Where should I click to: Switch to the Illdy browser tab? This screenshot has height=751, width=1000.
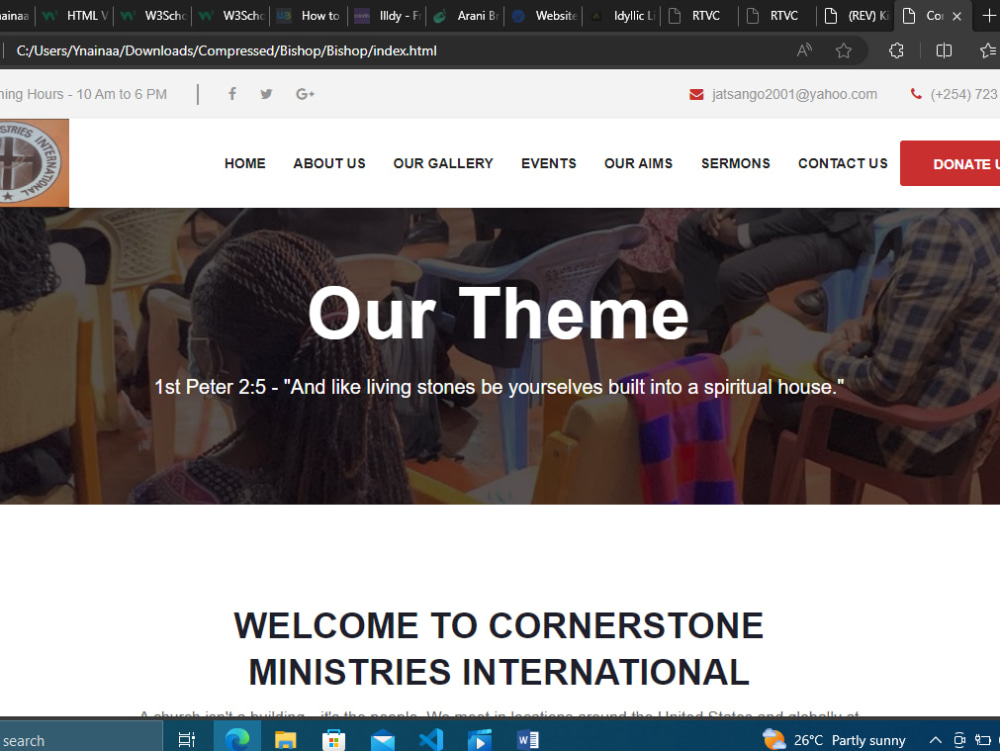coord(386,16)
